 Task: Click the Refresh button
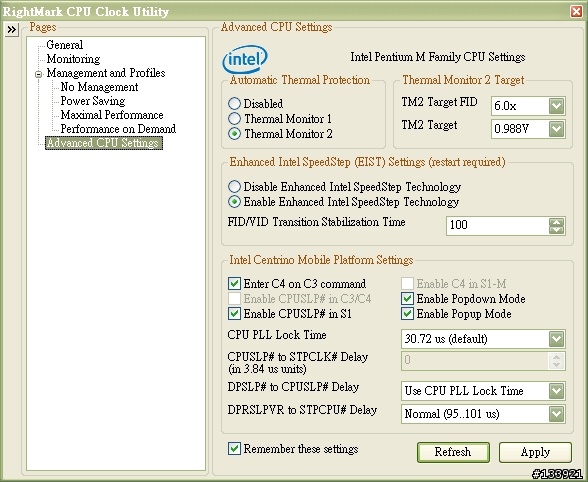[453, 452]
